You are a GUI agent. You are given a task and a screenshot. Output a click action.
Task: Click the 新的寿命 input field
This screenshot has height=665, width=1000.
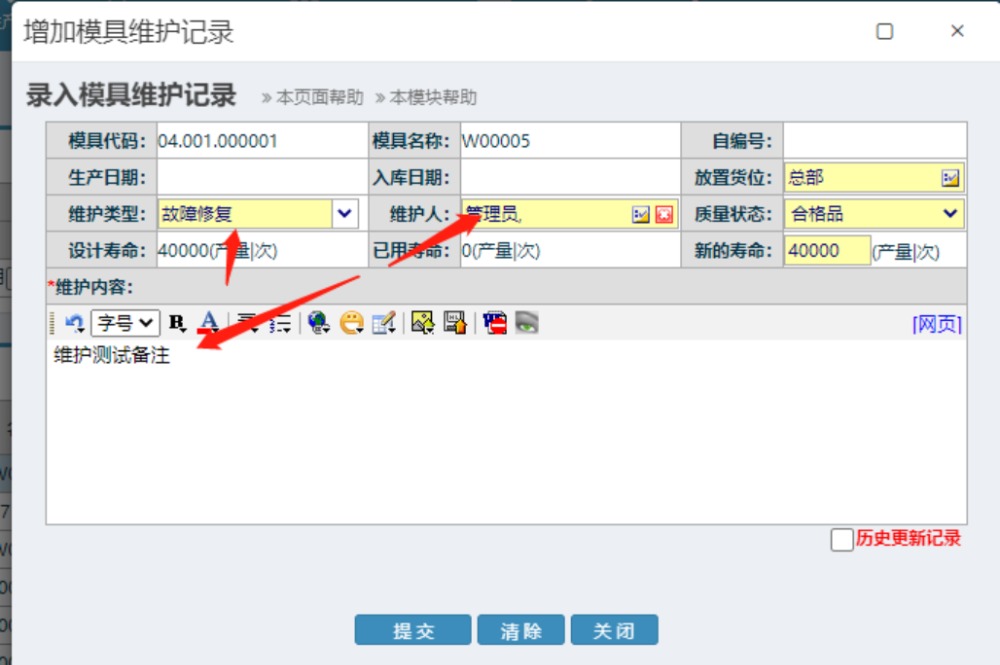tap(826, 251)
